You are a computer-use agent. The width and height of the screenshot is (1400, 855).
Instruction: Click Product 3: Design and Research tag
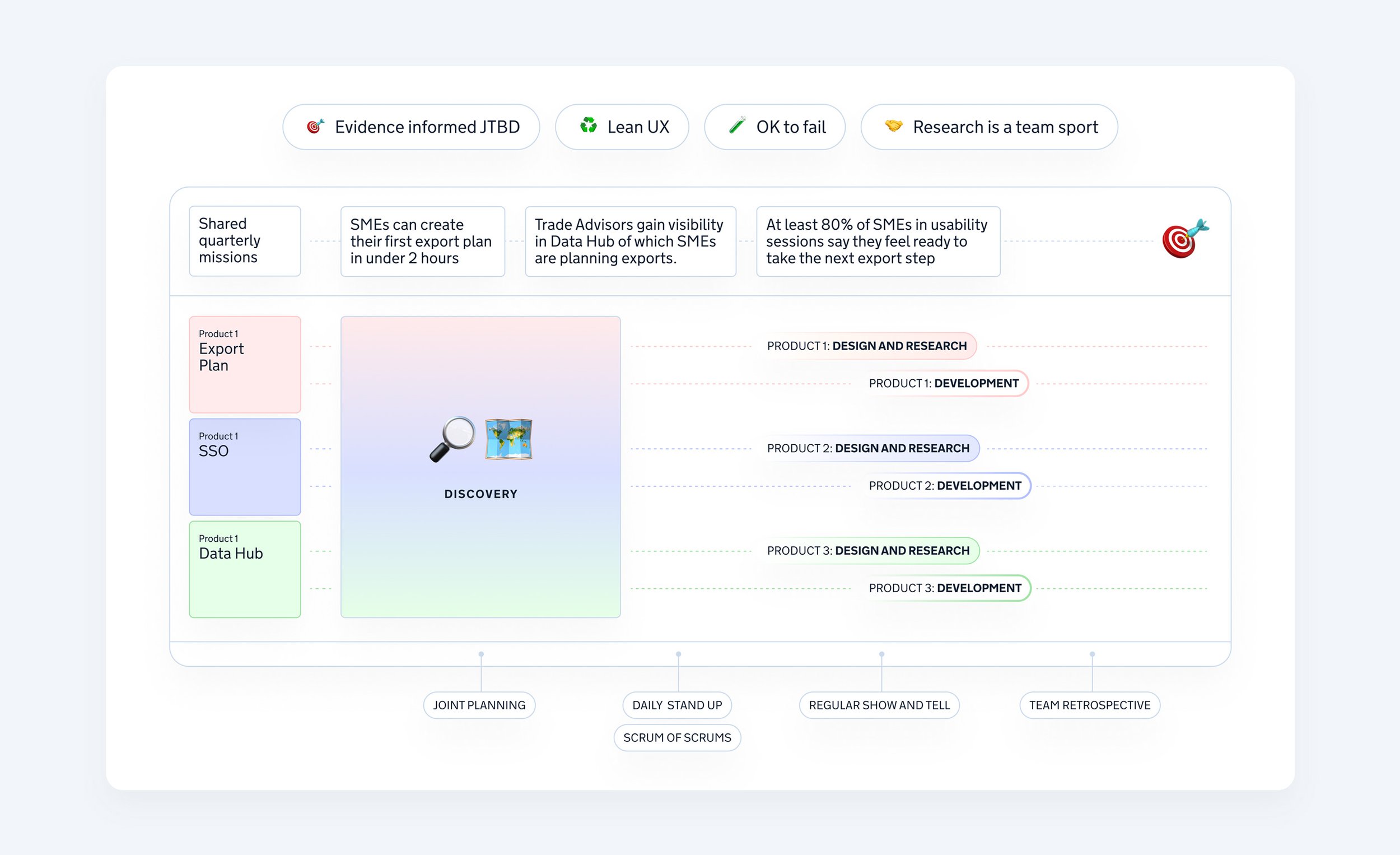pos(867,551)
